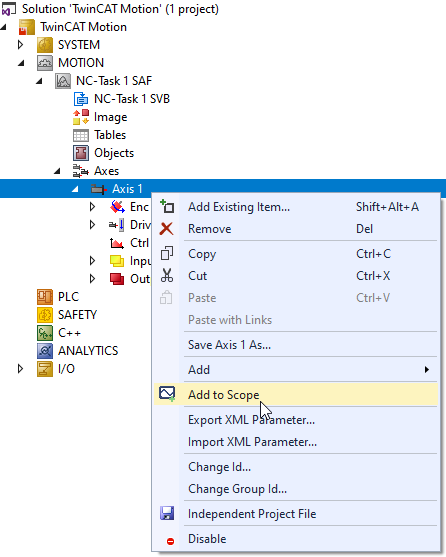Click the TwinCAT Motion project icon
Viewport: 446px width, 557px height.
point(27,27)
